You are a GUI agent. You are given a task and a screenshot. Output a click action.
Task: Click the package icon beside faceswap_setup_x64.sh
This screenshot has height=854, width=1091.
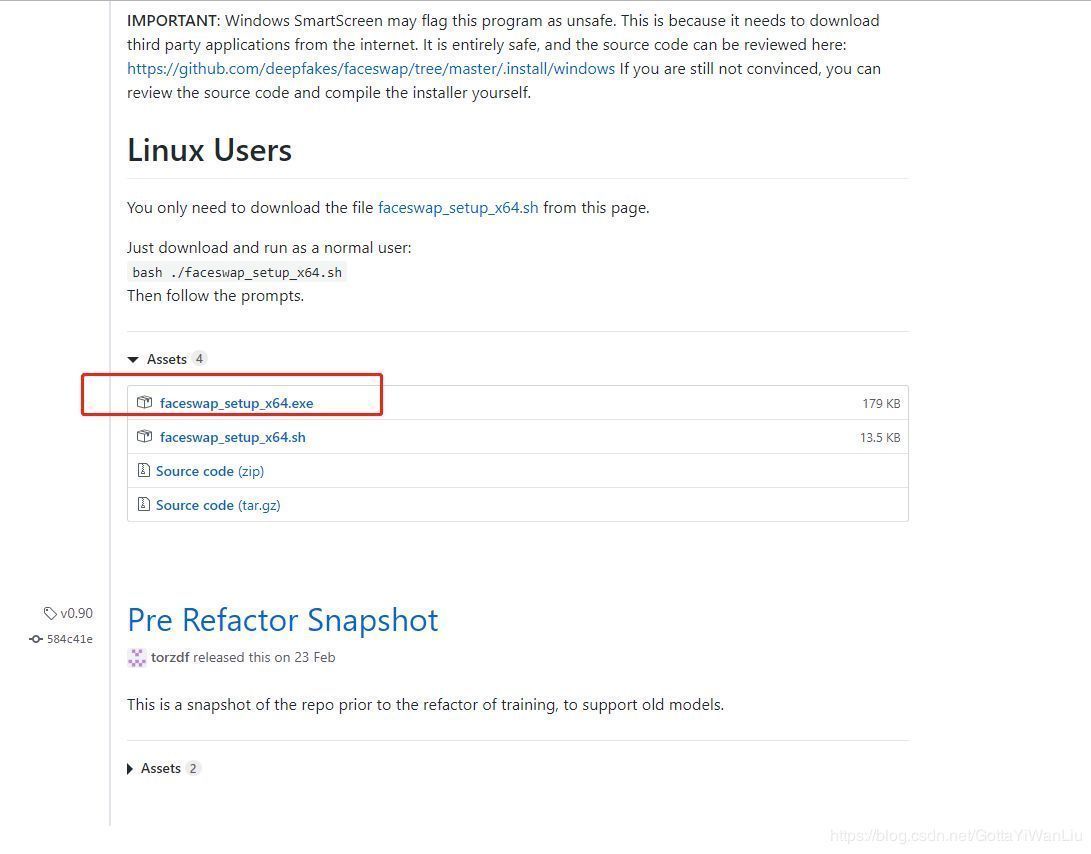click(145, 437)
